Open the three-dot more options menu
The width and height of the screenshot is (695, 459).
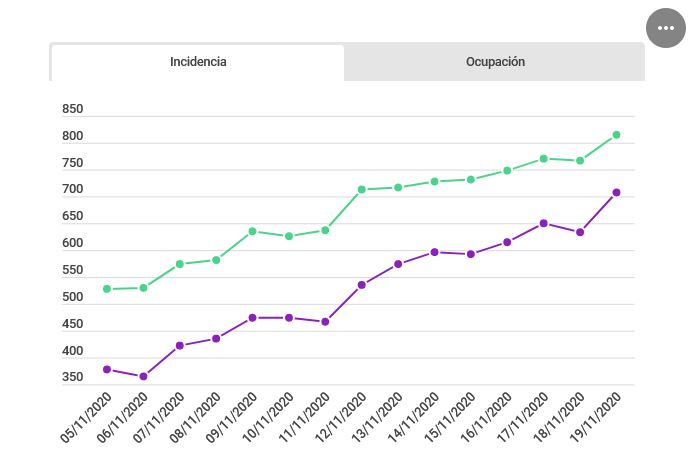[x=666, y=28]
